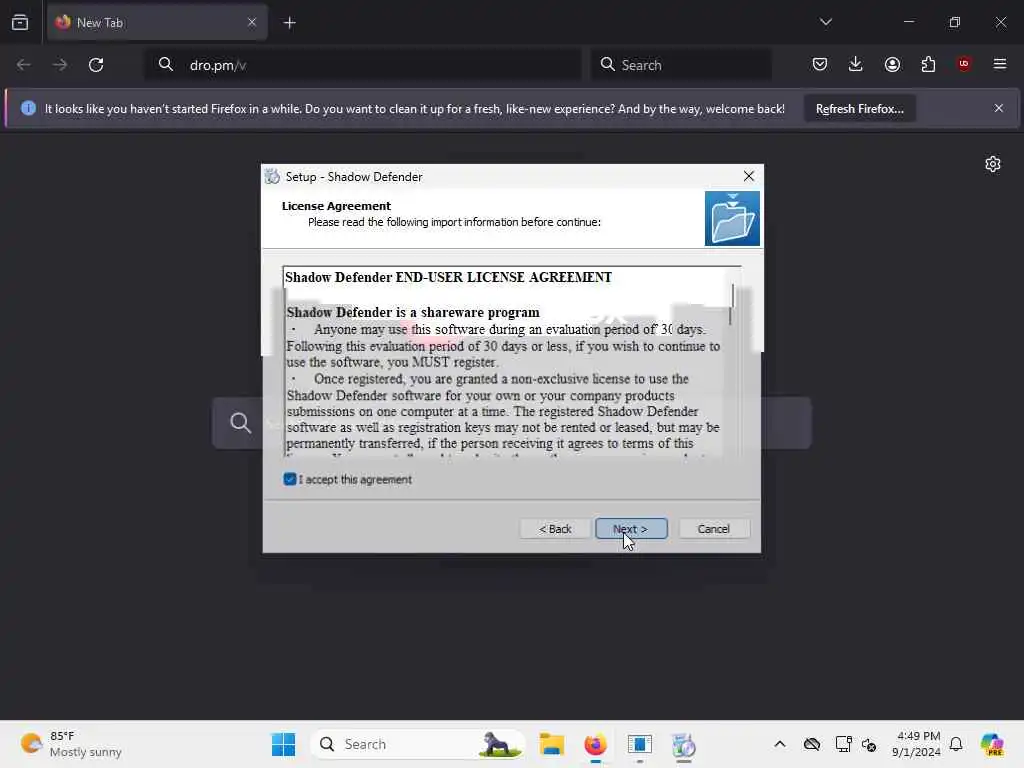This screenshot has width=1024, height=768.
Task: Cancel the Shadow Defender setup
Action: coord(714,528)
